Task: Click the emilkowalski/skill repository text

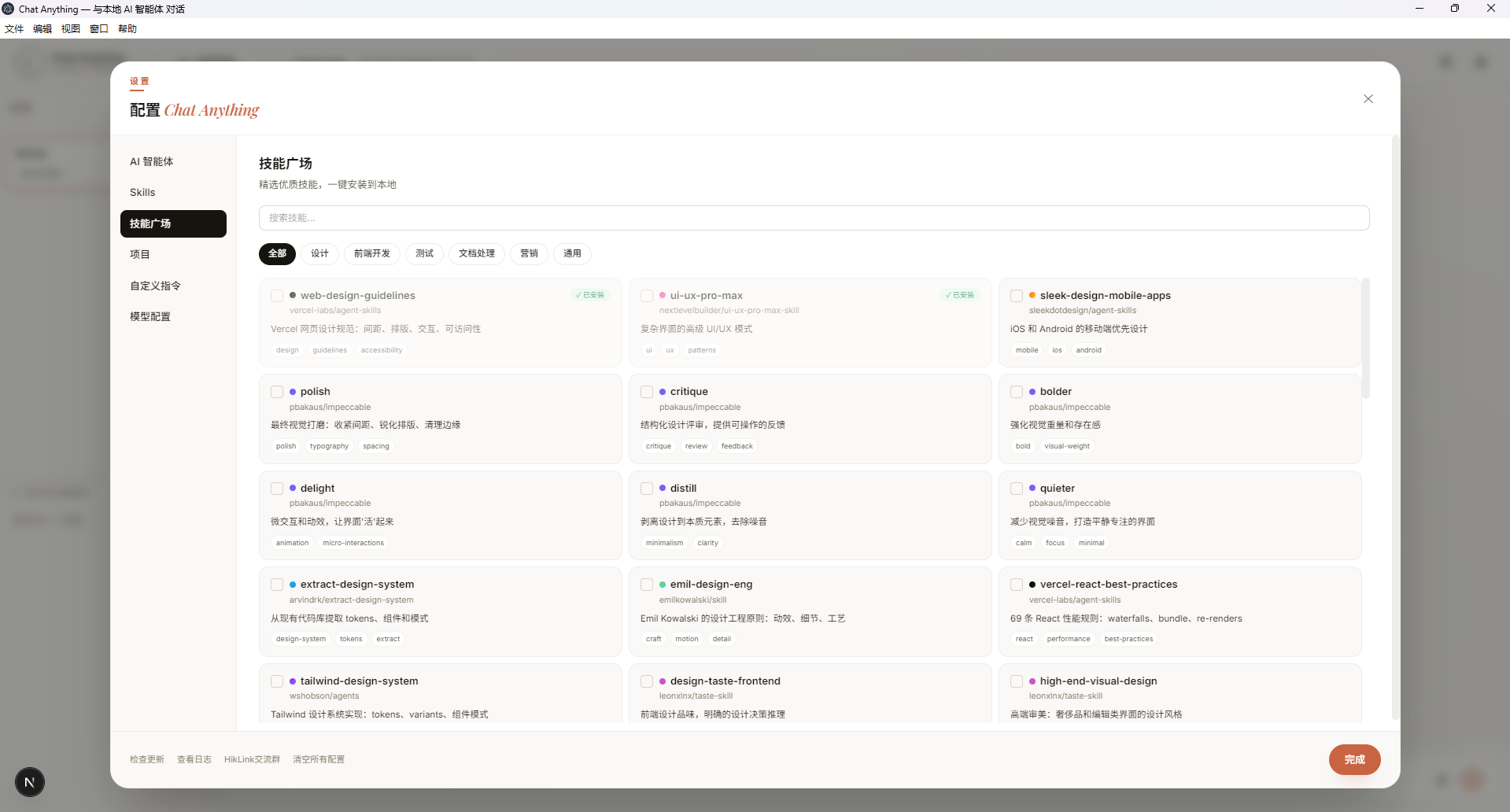Action: click(693, 600)
